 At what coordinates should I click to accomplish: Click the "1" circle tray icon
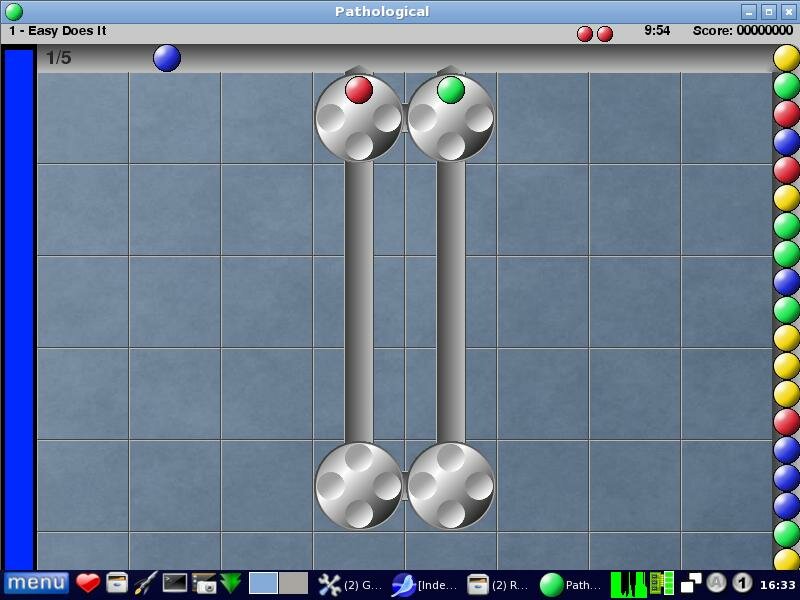(742, 583)
